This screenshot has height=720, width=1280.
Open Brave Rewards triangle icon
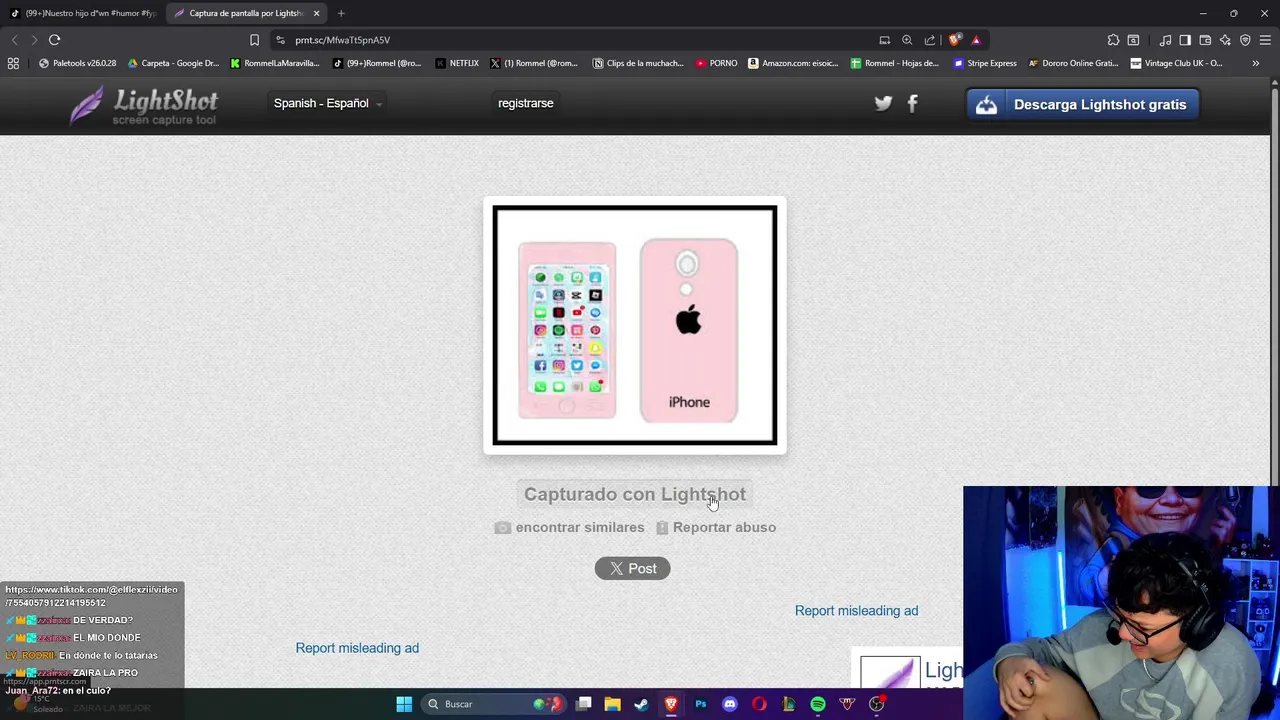976,40
